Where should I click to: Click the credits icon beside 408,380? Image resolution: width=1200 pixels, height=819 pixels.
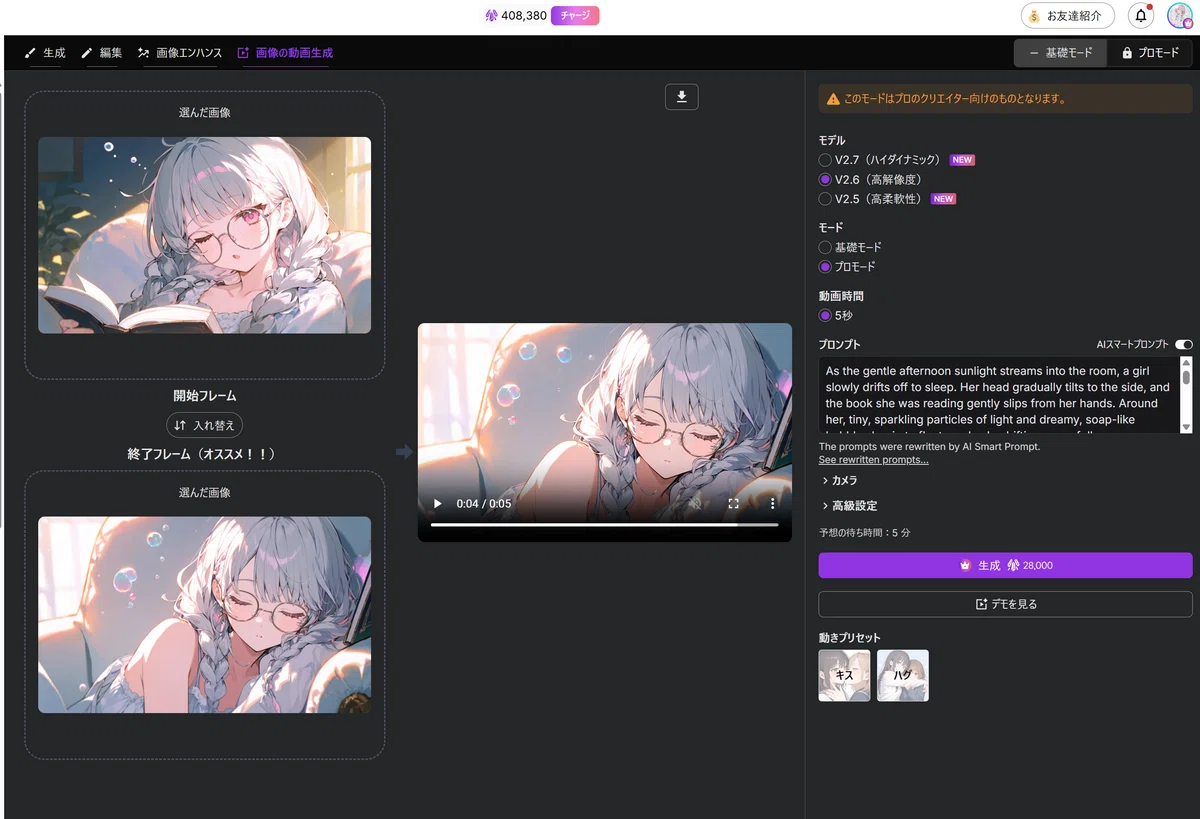(x=491, y=16)
